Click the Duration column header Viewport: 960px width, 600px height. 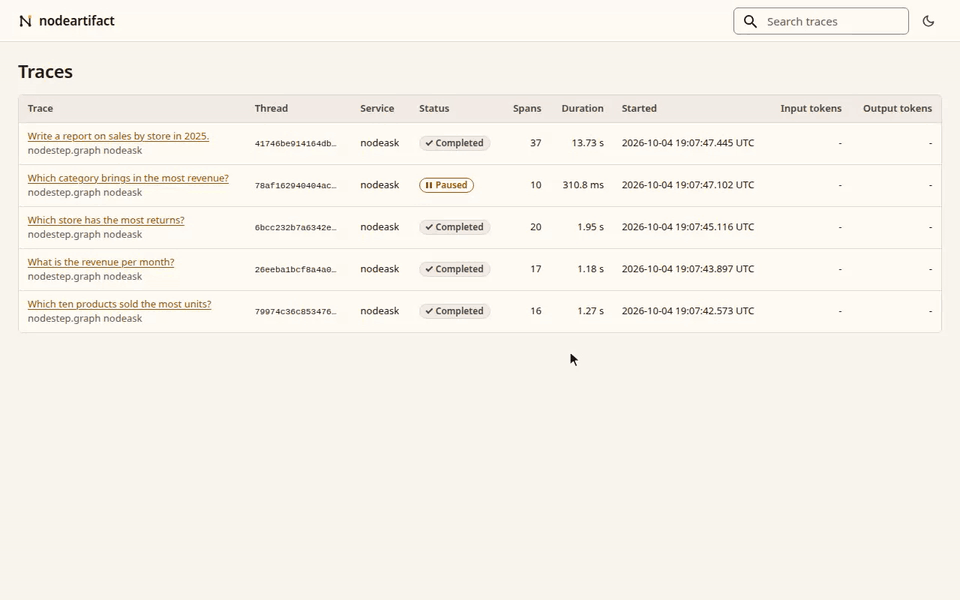click(582, 108)
